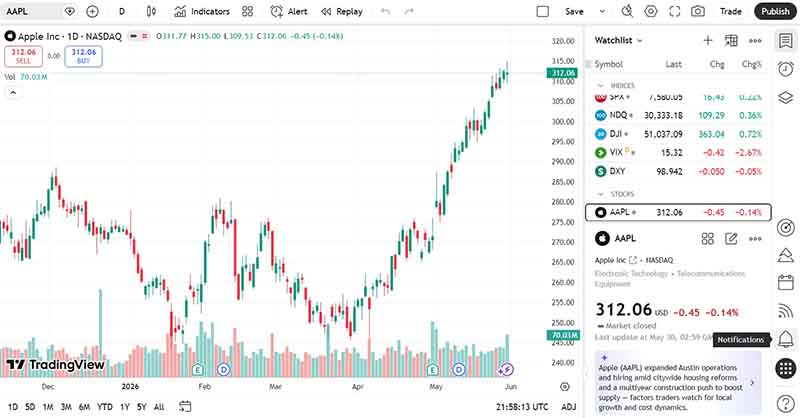The height and width of the screenshot is (418, 800).
Task: Open chart settings hexagon icon
Action: click(651, 11)
